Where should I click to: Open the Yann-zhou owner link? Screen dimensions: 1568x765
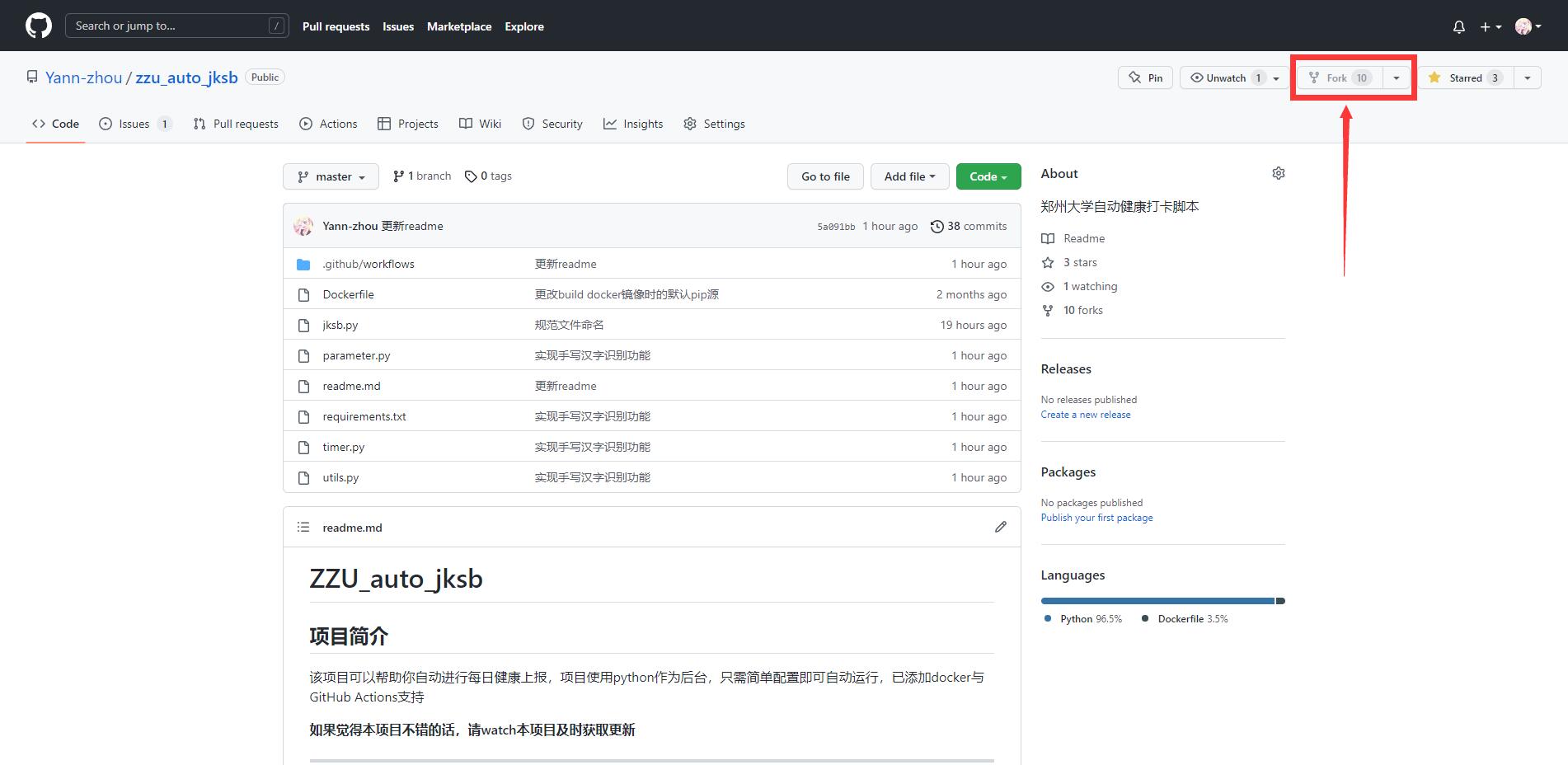(83, 77)
